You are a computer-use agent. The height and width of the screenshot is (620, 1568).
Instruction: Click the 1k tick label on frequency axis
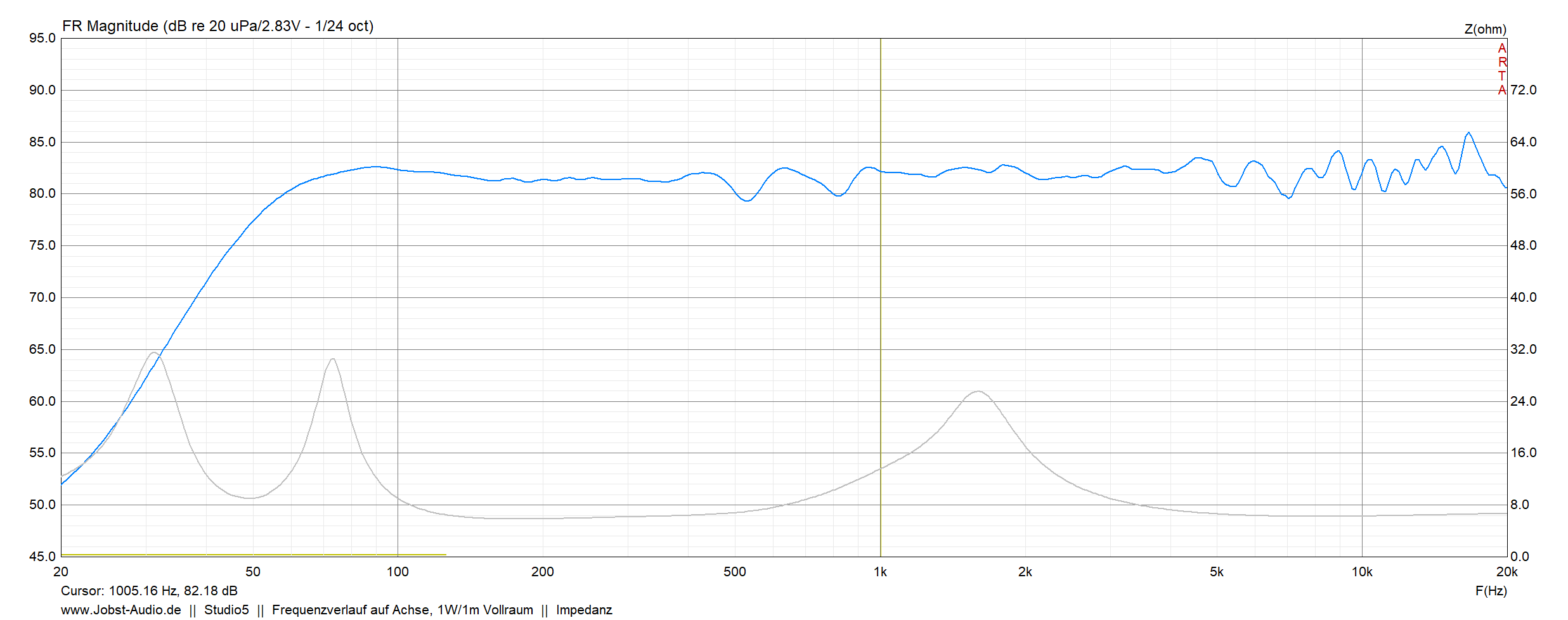point(880,572)
